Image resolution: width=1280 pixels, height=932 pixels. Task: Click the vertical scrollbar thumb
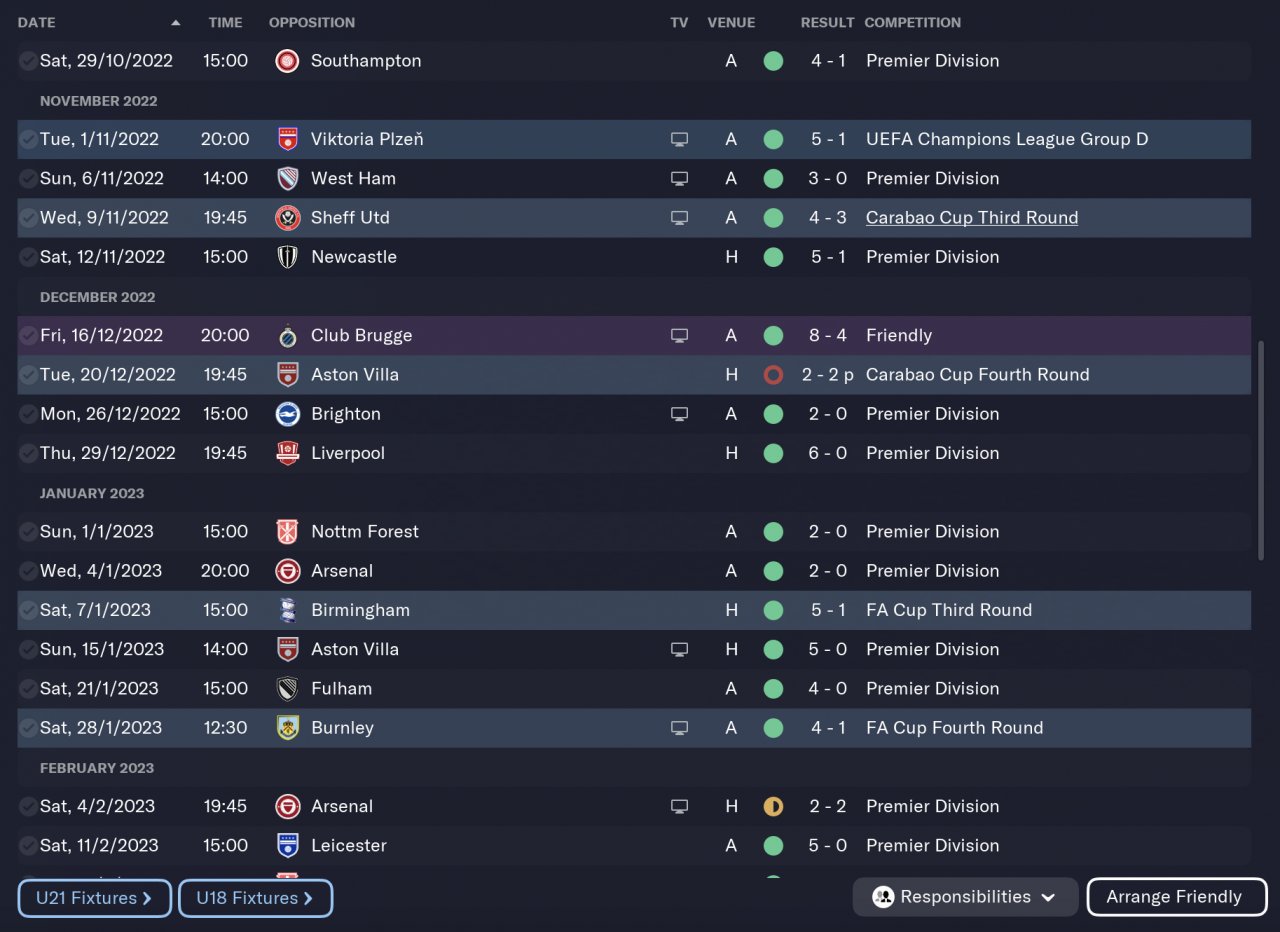tap(1260, 450)
